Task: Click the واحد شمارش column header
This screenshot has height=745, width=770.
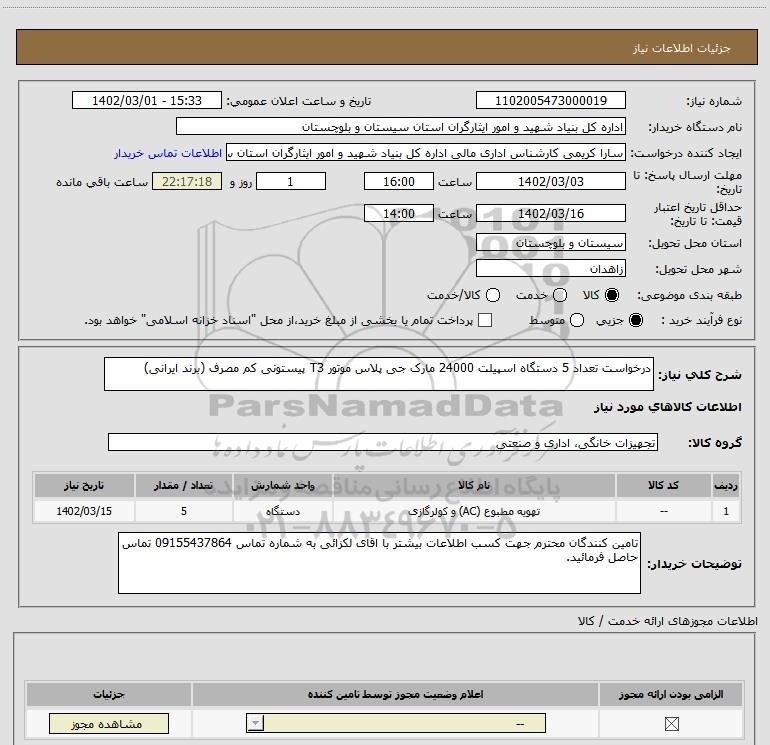Action: (x=283, y=485)
